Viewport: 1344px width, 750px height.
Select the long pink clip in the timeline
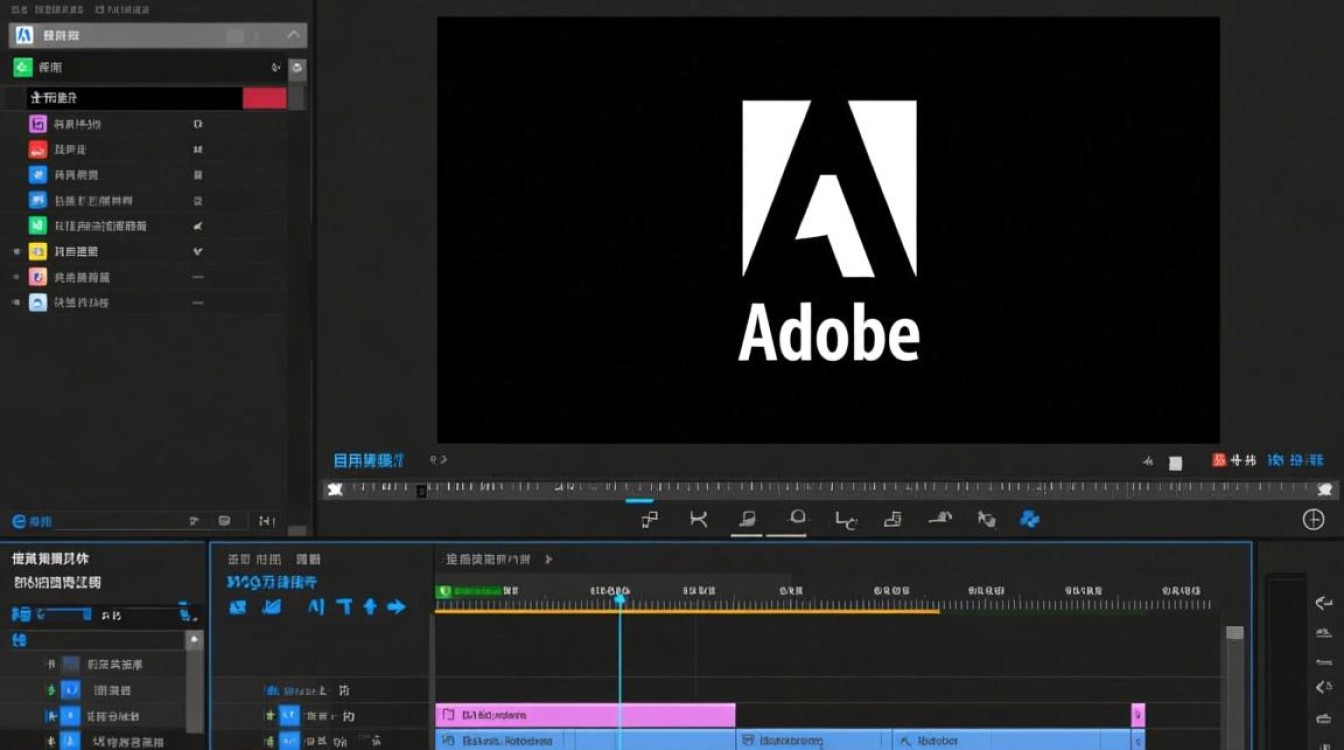585,715
